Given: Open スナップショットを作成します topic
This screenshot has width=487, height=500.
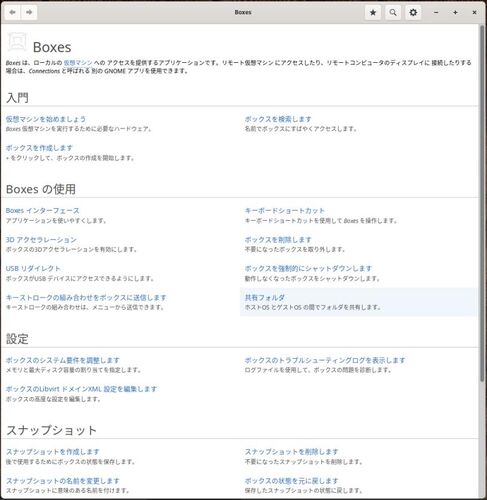Looking at the screenshot, I should [x=53, y=452].
